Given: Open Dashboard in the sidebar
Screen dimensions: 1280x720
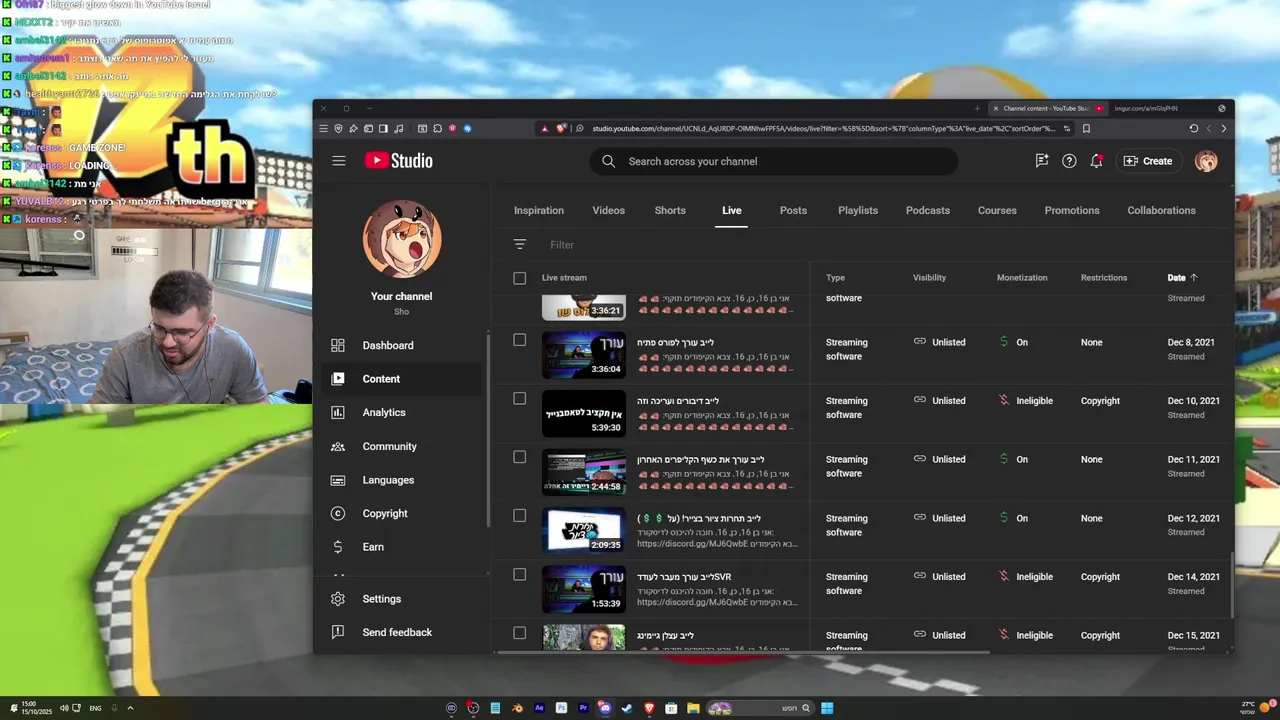Looking at the screenshot, I should 387,345.
